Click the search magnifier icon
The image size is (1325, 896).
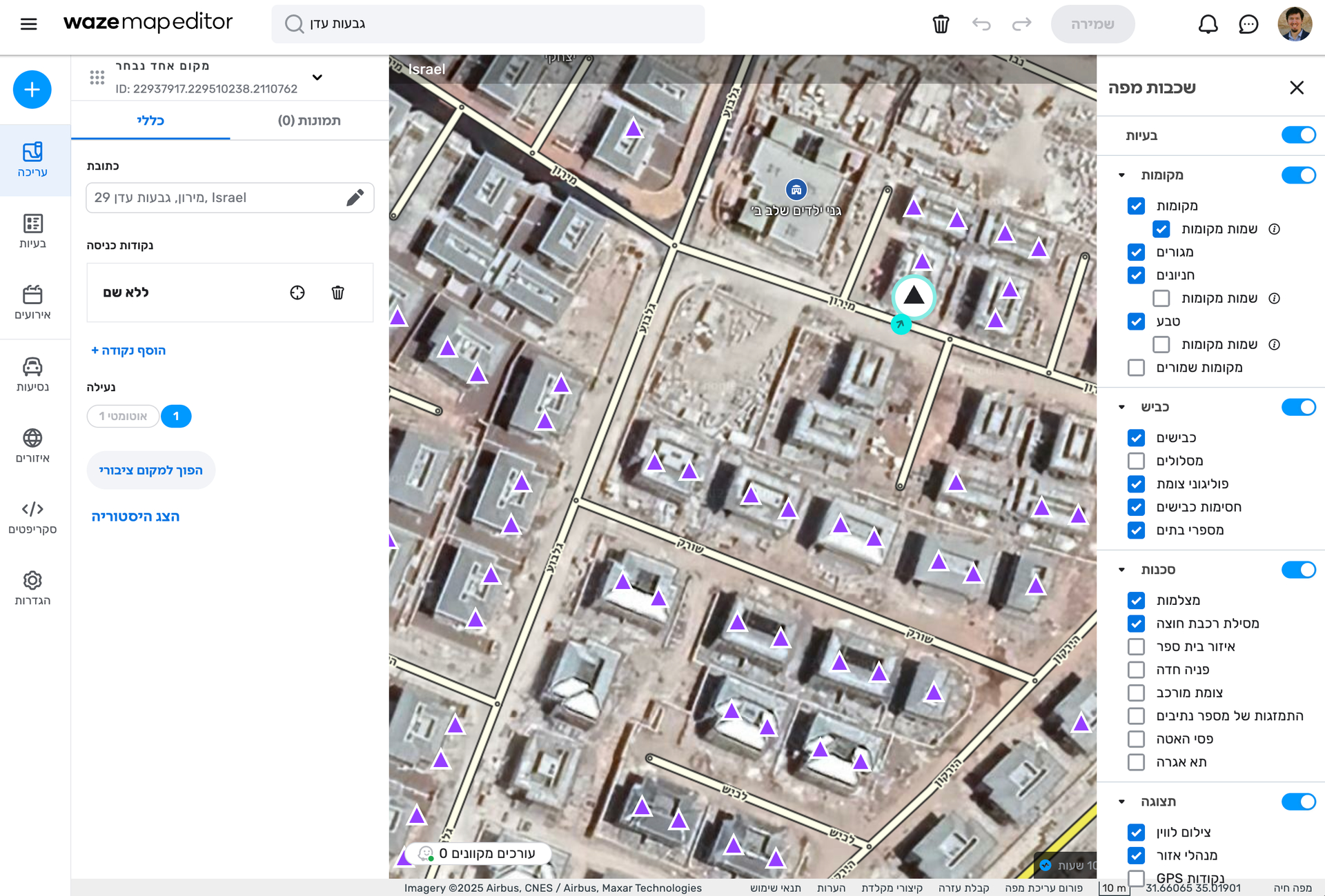(294, 24)
